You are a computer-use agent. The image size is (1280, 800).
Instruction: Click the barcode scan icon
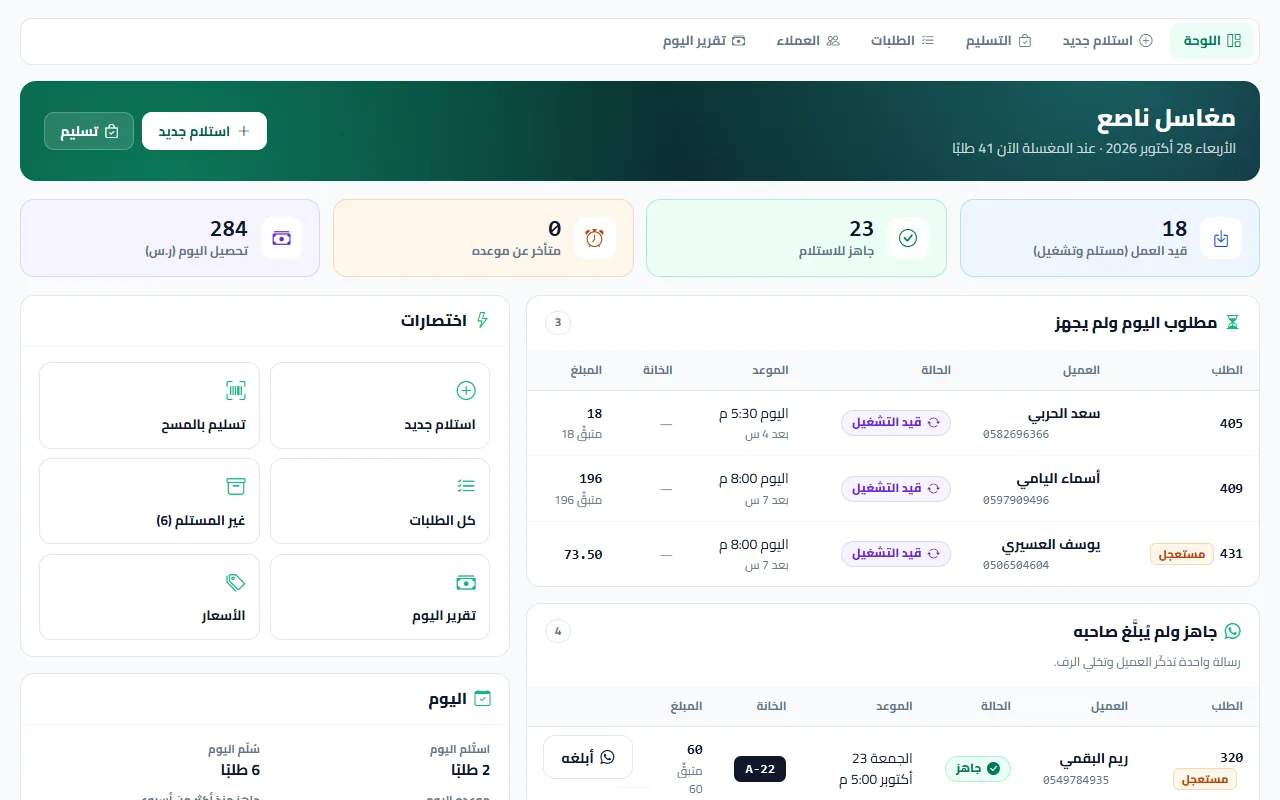(x=235, y=390)
